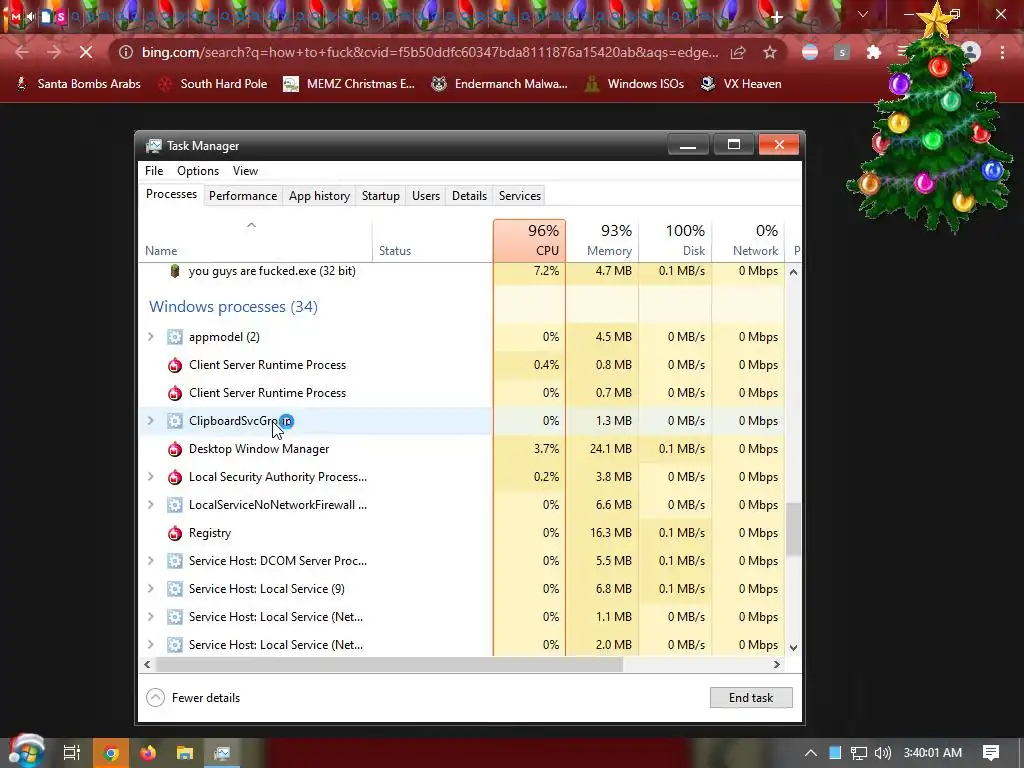The height and width of the screenshot is (768, 1024).
Task: Expand the ClipboardSvcGroup row
Action: pos(151,421)
